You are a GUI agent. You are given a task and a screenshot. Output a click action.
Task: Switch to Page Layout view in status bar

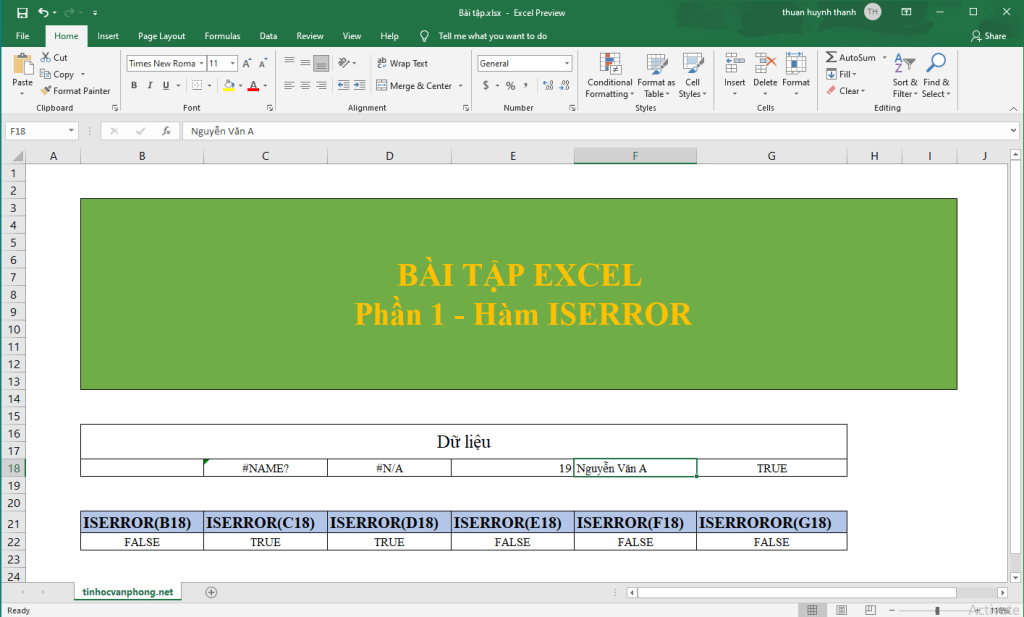tap(841, 610)
